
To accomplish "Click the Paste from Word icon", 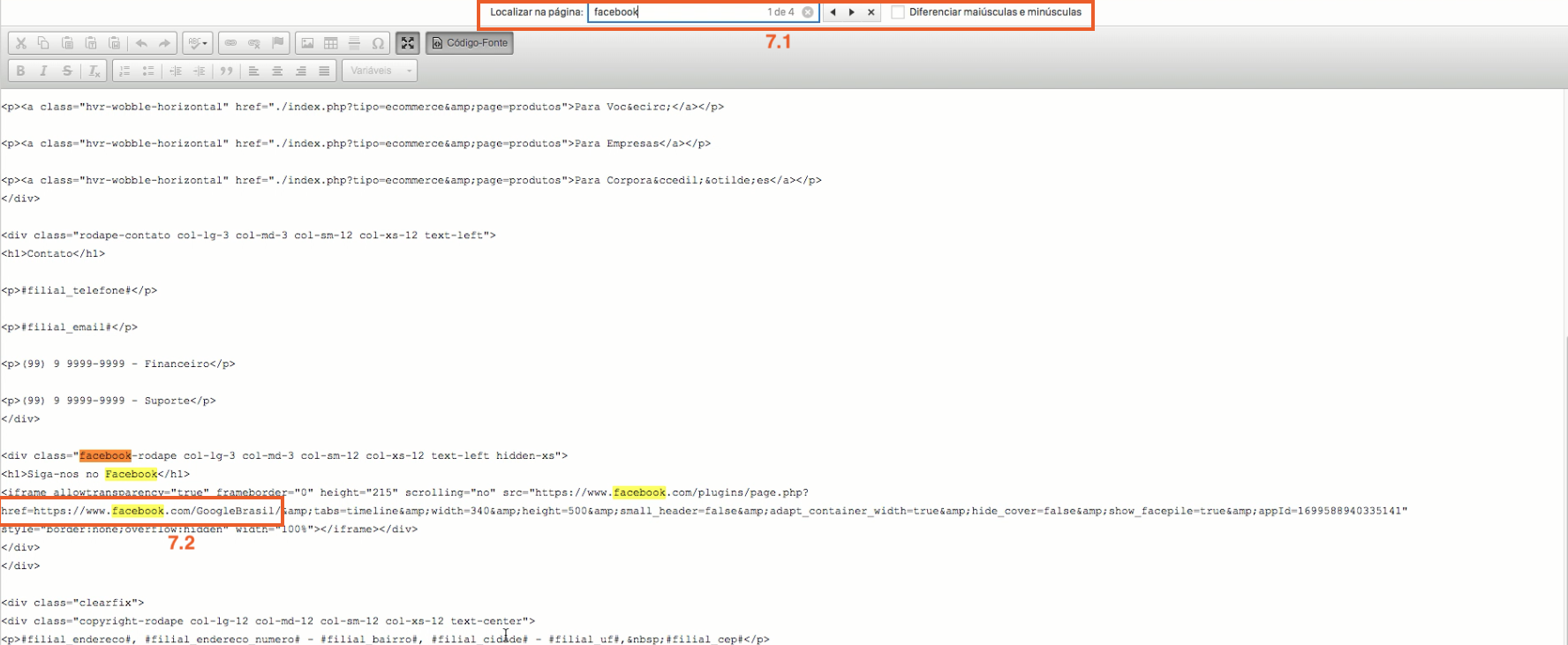I will tap(114, 43).
